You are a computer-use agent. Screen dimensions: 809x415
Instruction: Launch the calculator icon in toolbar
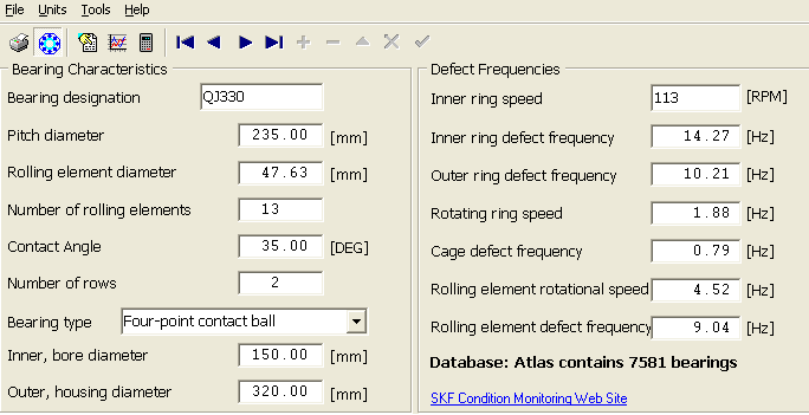[146, 42]
